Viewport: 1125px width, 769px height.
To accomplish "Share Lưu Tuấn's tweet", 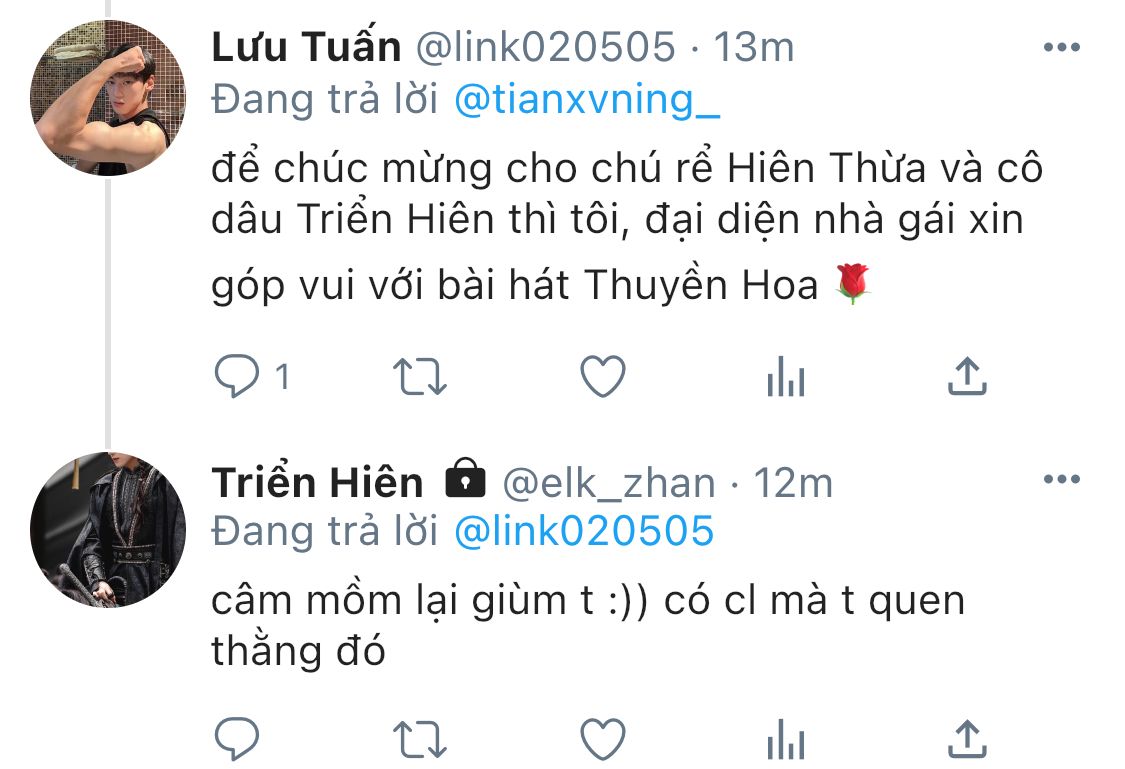I will tap(967, 376).
